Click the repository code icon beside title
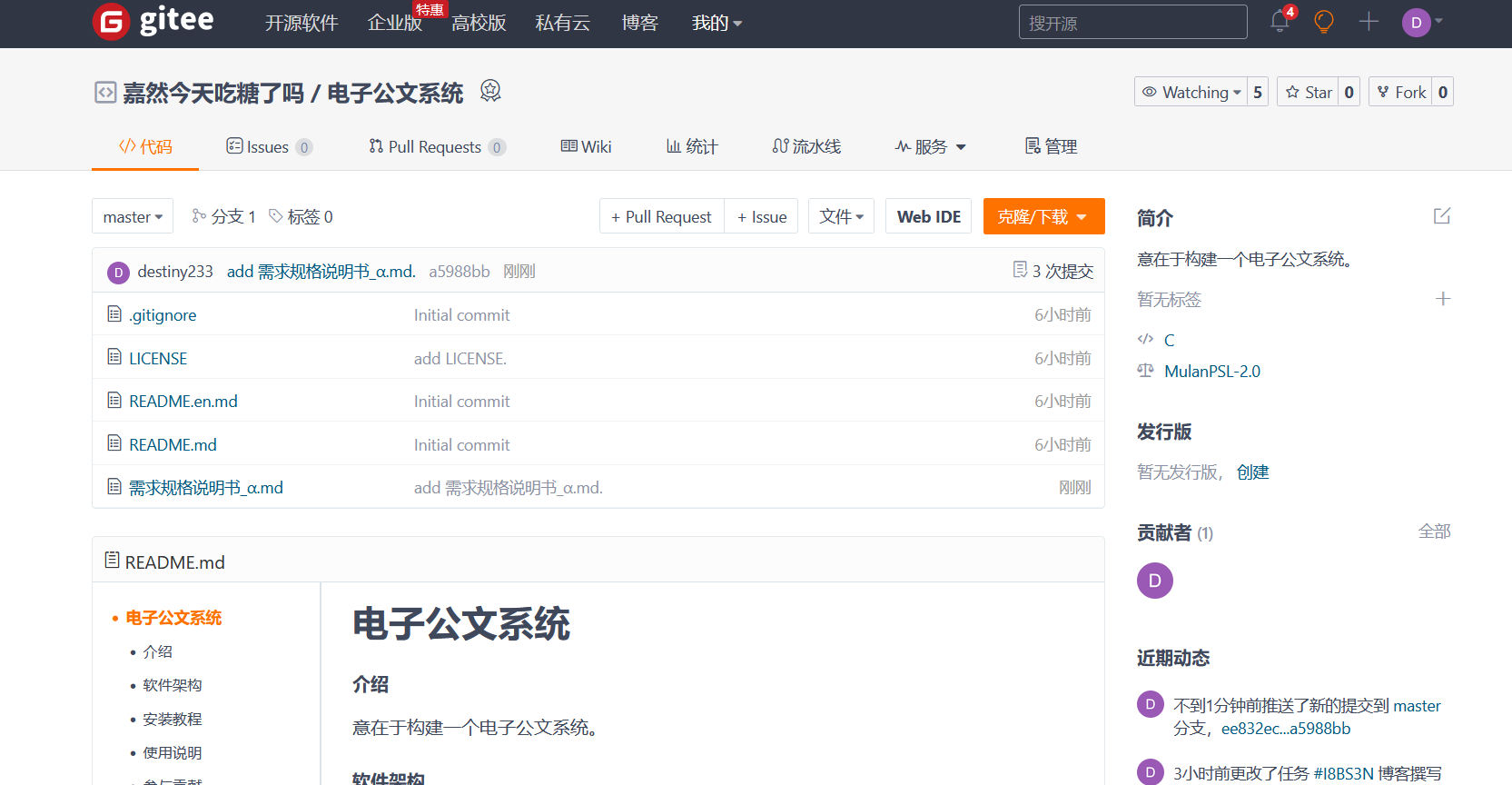This screenshot has width=1512, height=785. click(105, 93)
